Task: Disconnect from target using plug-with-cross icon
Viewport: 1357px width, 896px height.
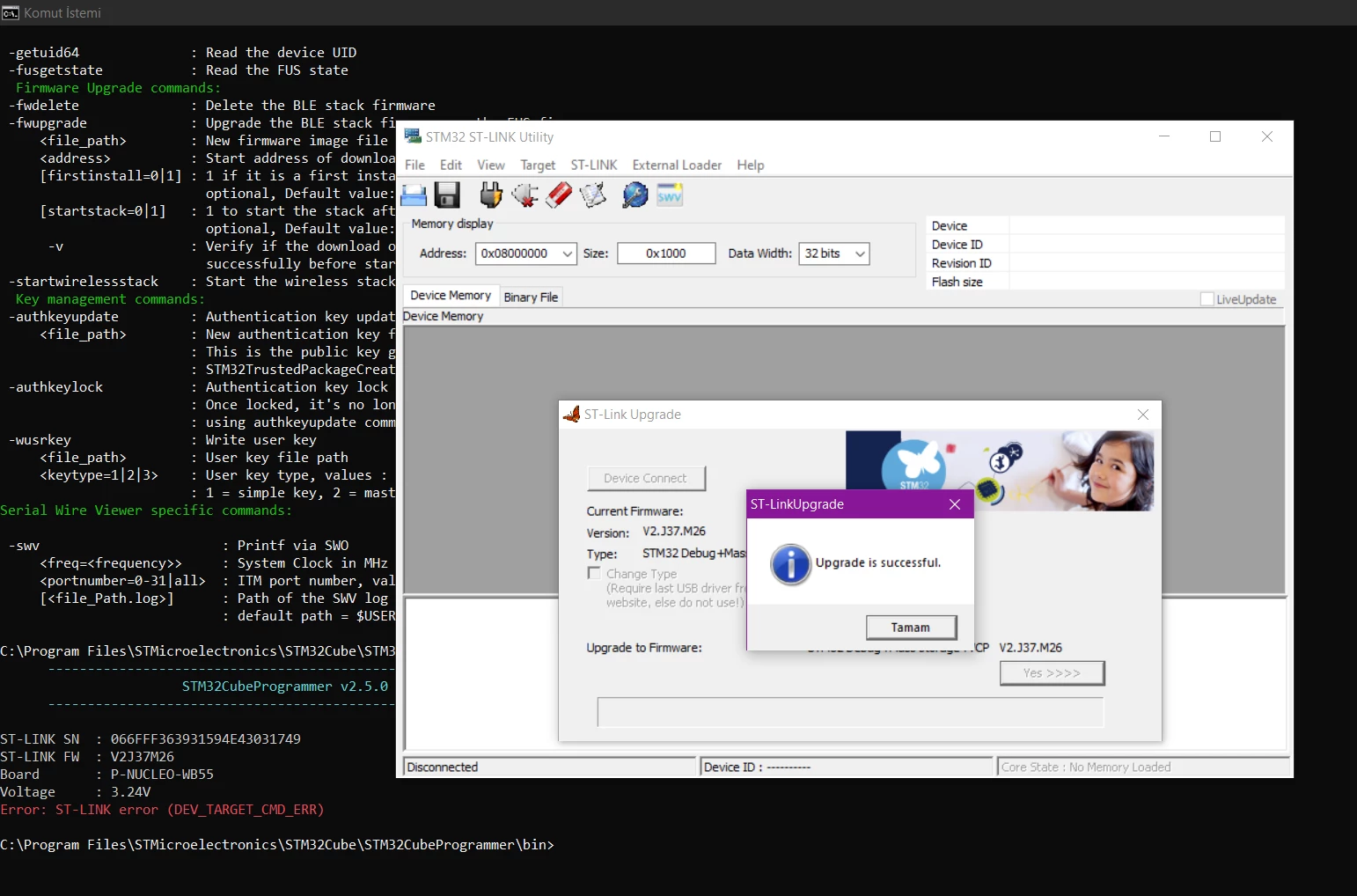Action: tap(525, 195)
